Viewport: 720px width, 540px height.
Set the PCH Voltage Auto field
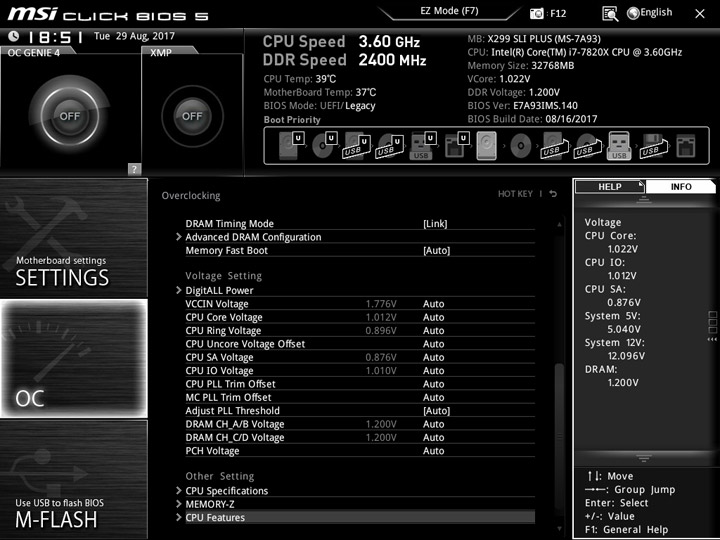point(433,450)
